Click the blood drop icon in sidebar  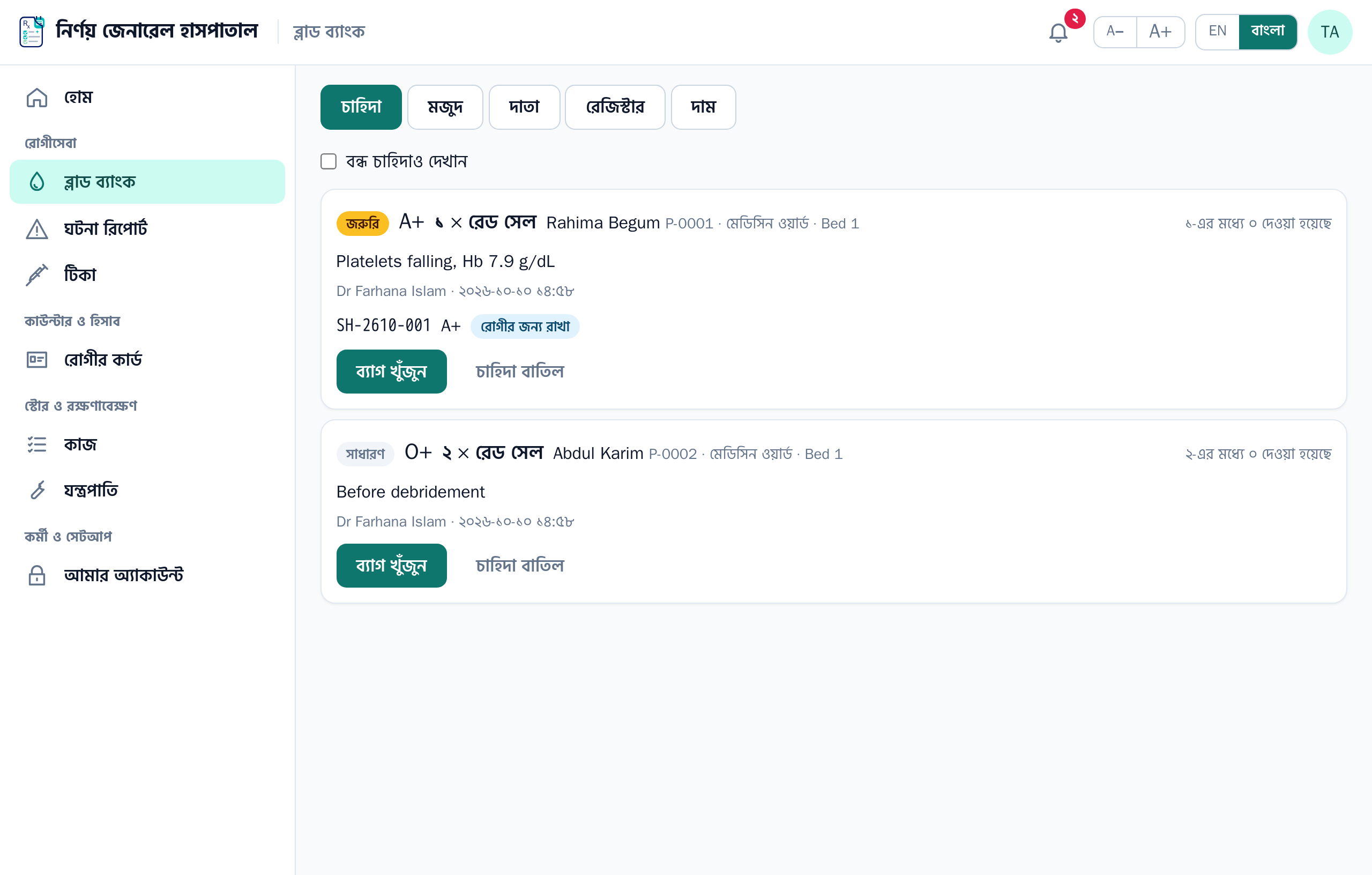pos(37,182)
